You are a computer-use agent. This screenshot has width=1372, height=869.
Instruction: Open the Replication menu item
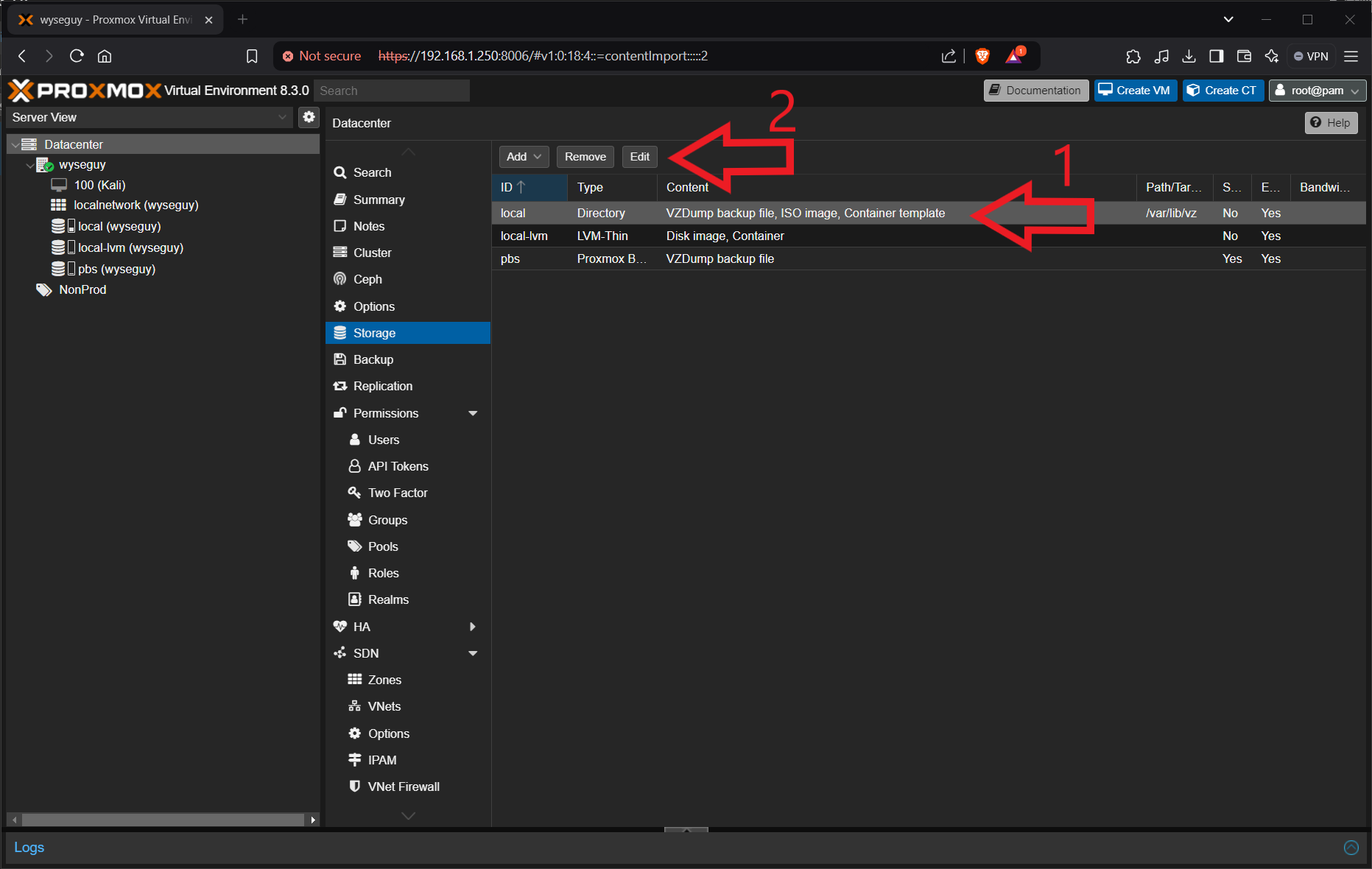coord(408,386)
